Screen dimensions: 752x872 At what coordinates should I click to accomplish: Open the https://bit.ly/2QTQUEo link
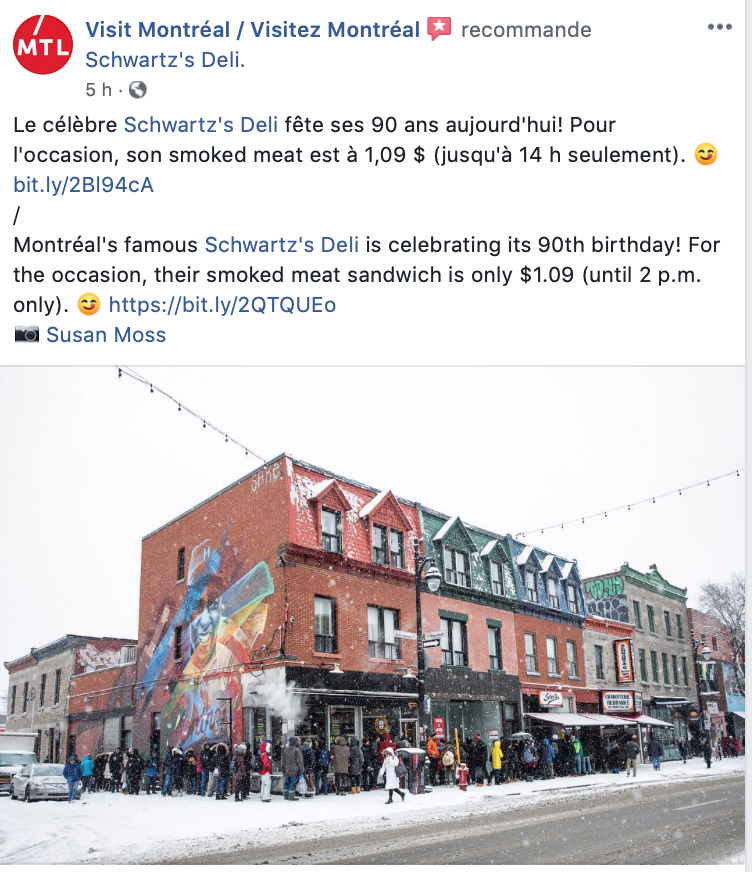[x=222, y=305]
